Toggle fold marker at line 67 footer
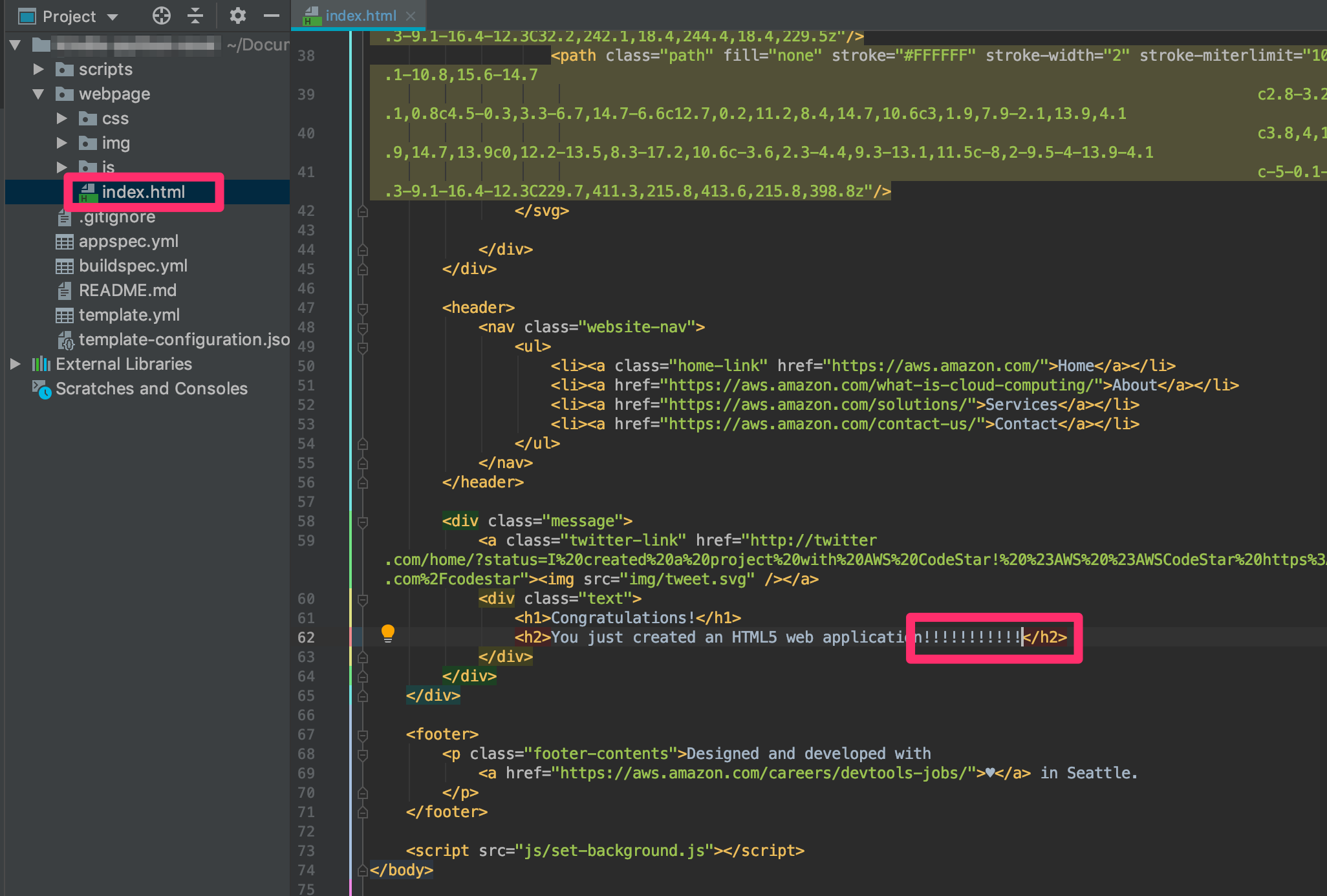Viewport: 1327px width, 896px height. coord(363,735)
